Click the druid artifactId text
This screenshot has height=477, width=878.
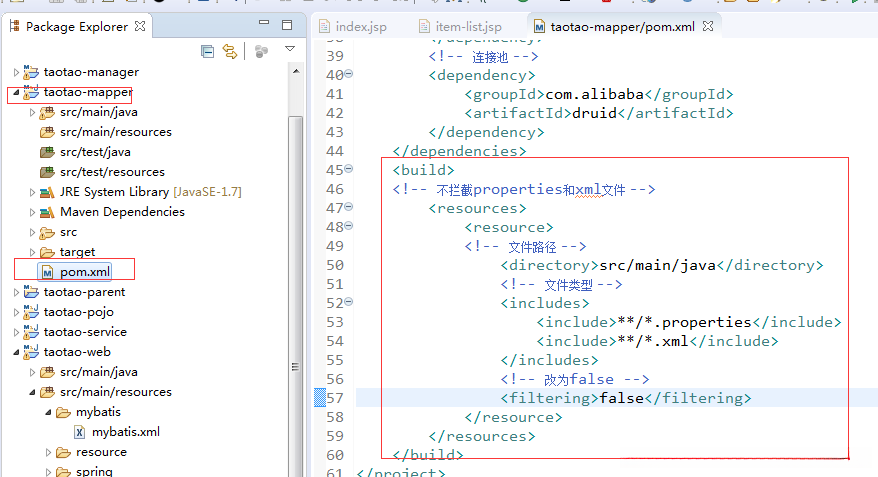tap(594, 113)
